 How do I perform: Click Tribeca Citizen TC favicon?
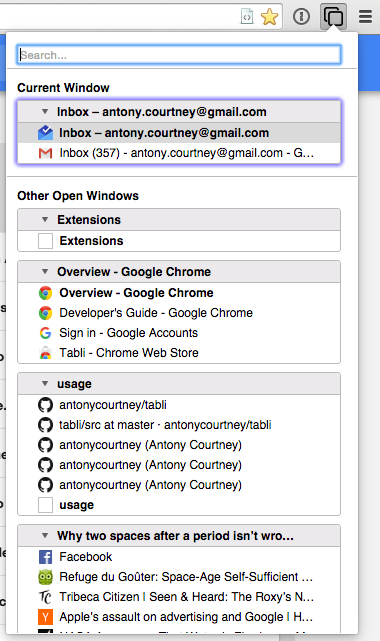(45, 597)
